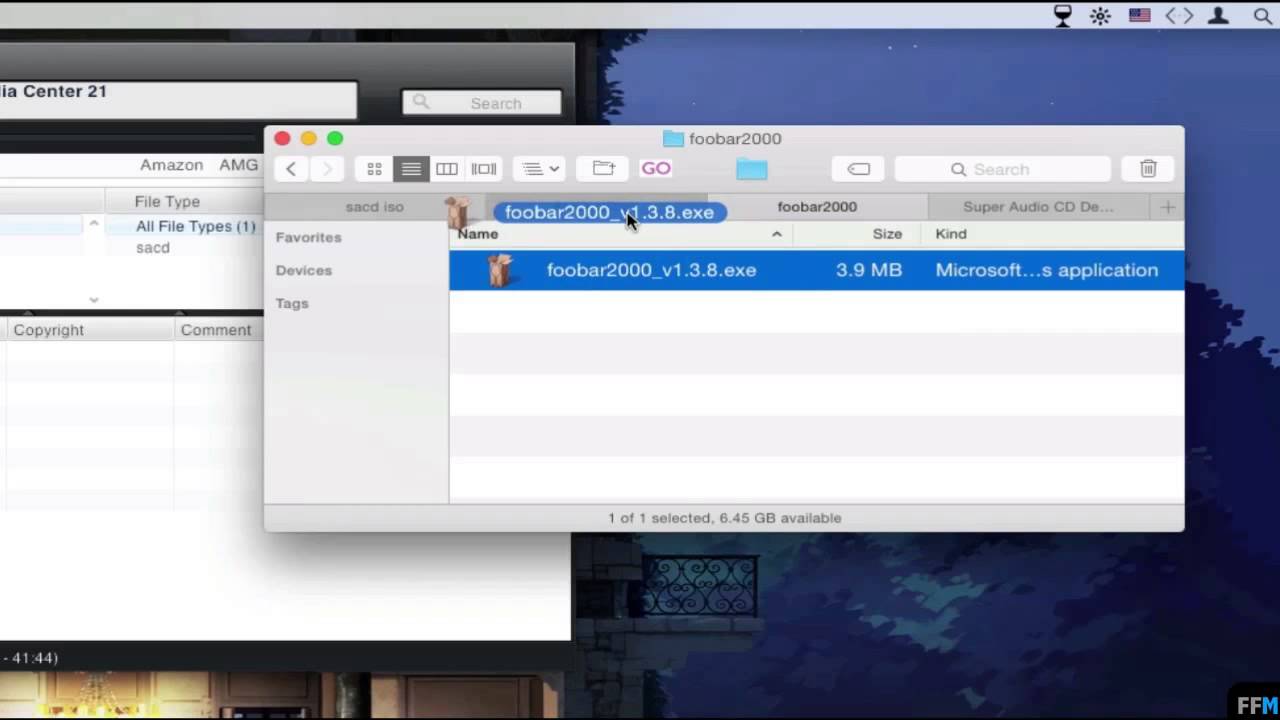Open the Amazon link in Media Center
The width and height of the screenshot is (1280, 720).
click(x=171, y=165)
